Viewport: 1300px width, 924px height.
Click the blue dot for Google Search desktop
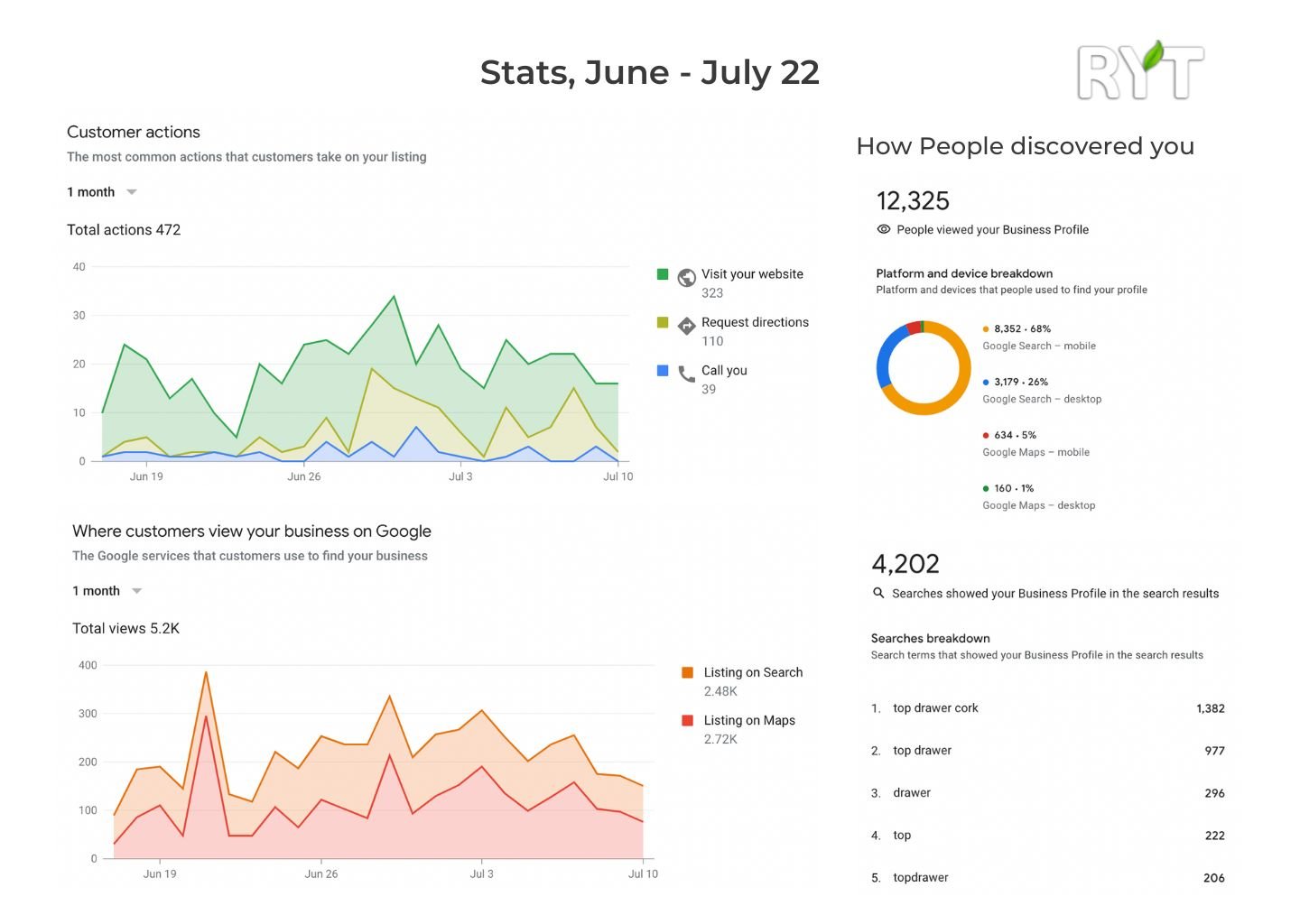[986, 383]
